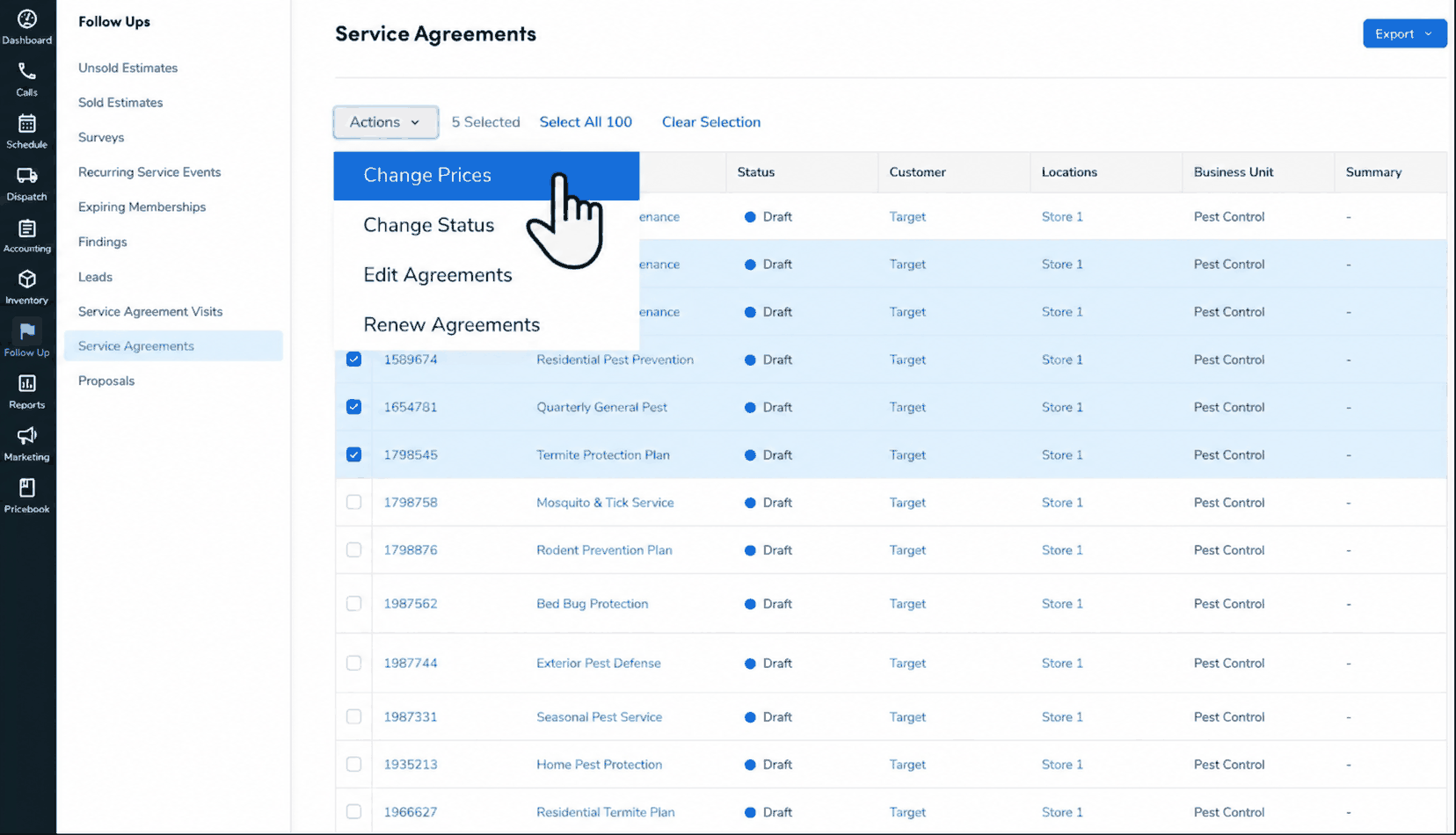1456x835 pixels.
Task: Open the Dashboard icon in sidebar
Action: 27,19
